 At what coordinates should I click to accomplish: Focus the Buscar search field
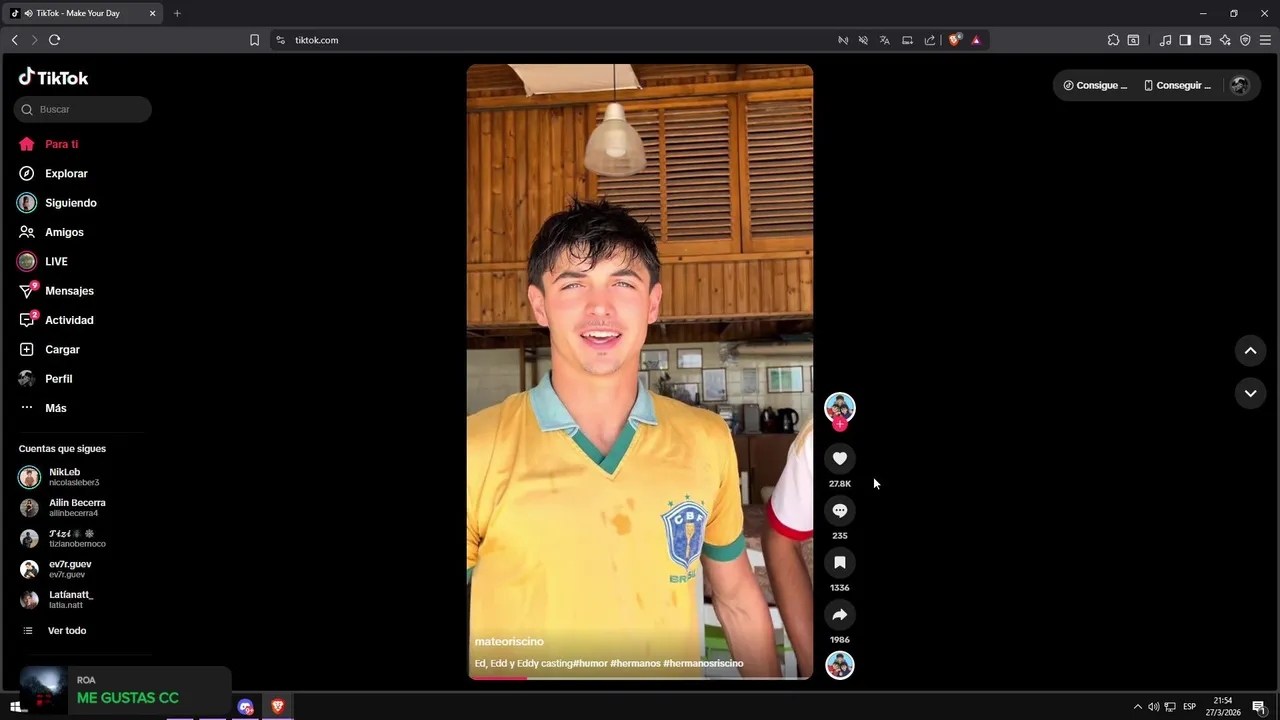click(x=83, y=109)
